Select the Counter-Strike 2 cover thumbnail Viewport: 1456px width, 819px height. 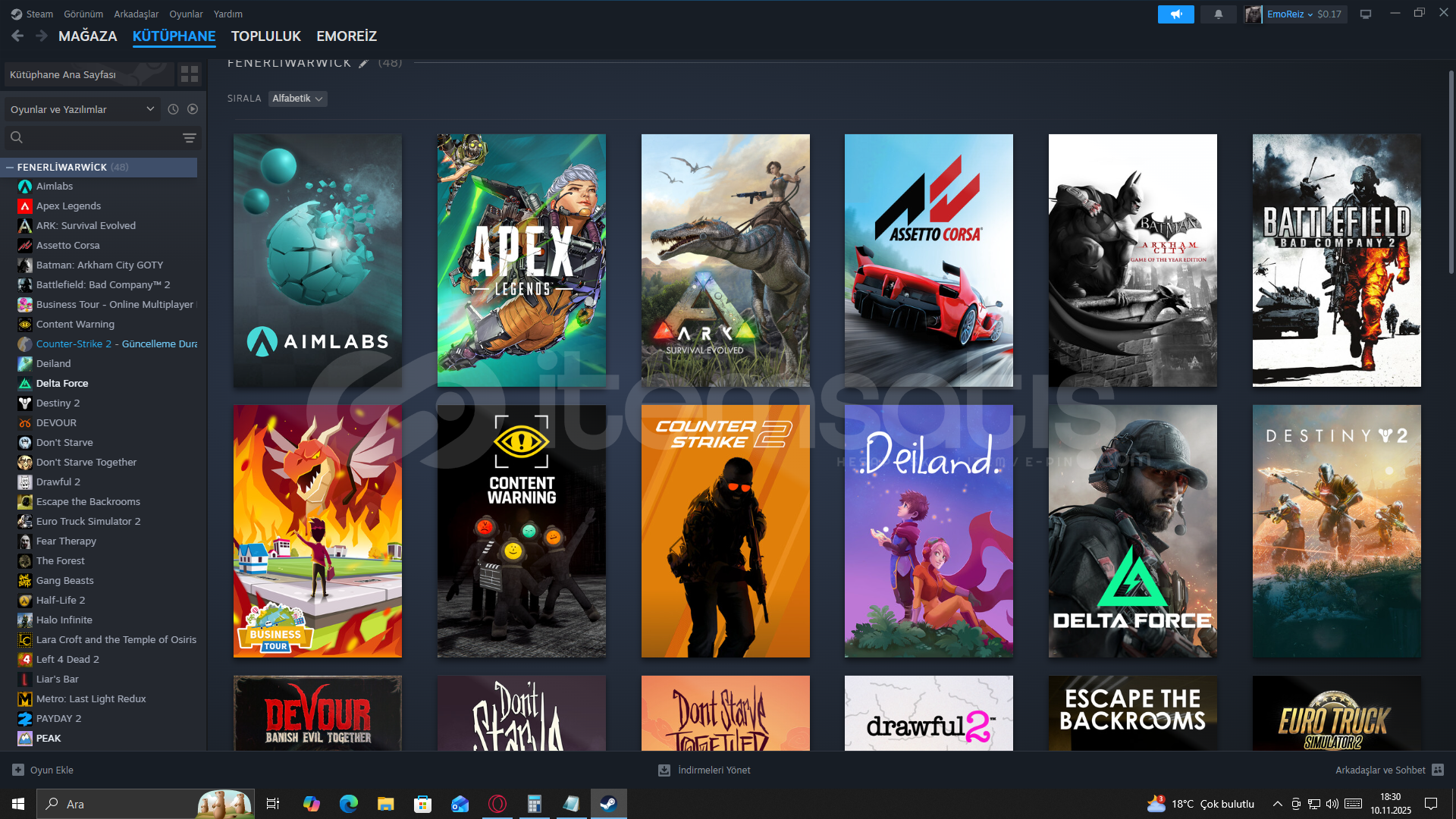point(725,531)
